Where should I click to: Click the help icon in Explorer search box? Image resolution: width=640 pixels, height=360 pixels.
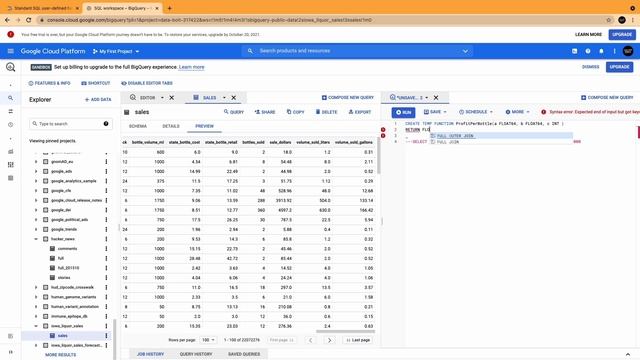point(106,124)
